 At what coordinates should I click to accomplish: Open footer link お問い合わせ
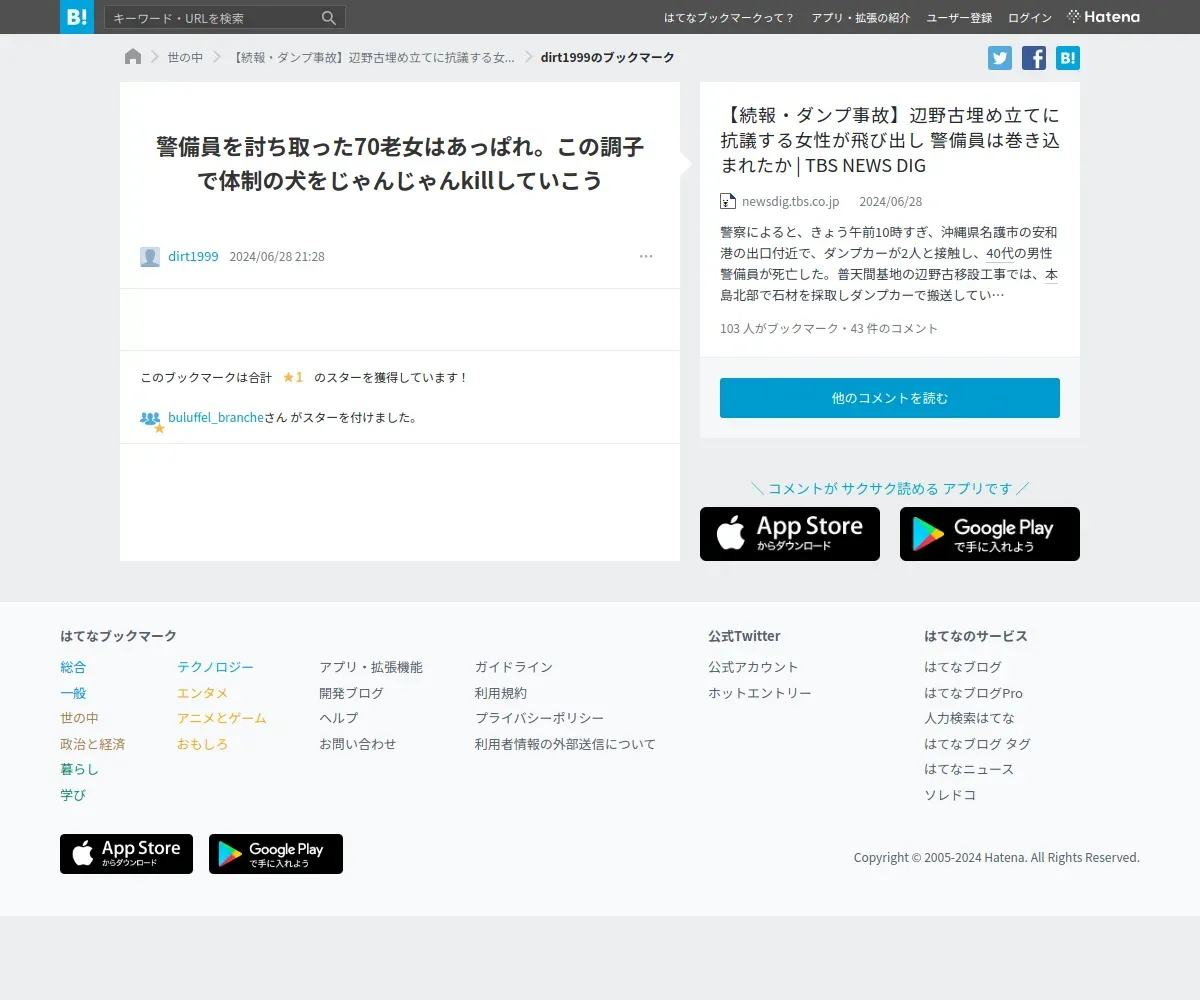point(357,744)
